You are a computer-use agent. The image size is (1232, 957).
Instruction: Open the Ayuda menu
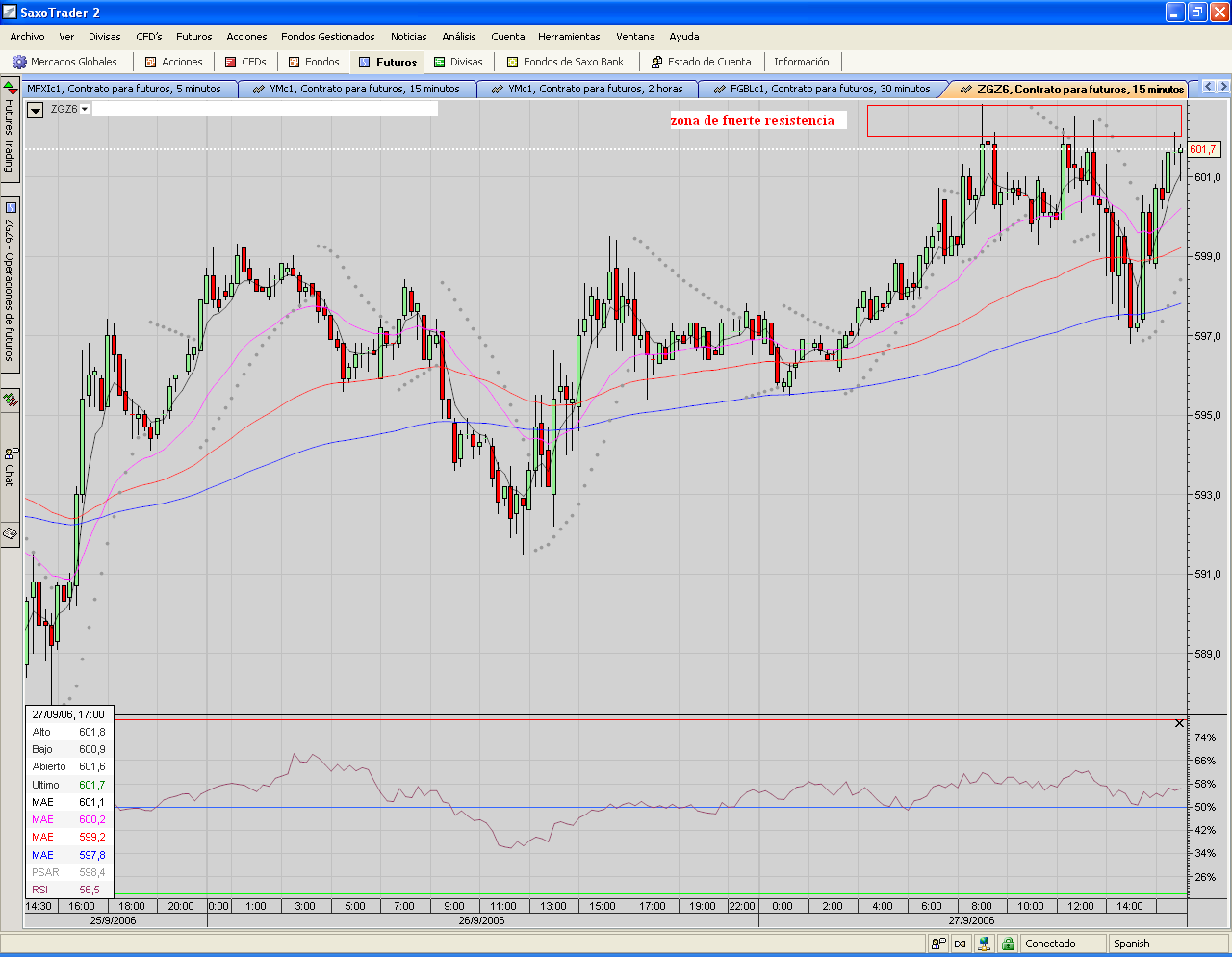pyautogui.click(x=684, y=37)
